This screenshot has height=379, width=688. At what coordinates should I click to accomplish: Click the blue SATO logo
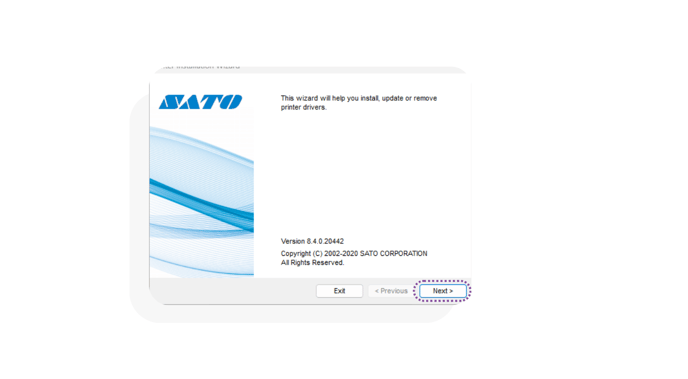point(200,102)
